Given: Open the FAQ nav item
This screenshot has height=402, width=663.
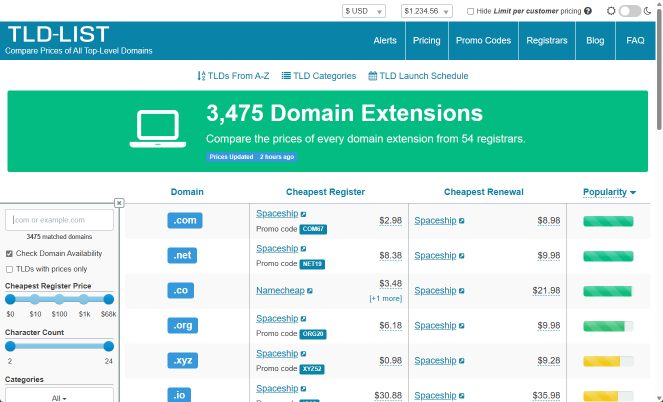Looking at the screenshot, I should (635, 41).
